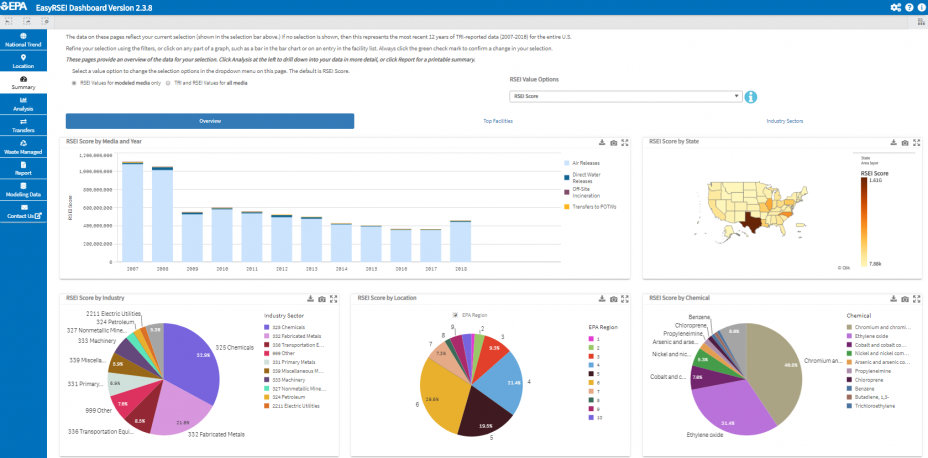Take snapshot of RSEI Score by State
The height and width of the screenshot is (458, 928).
905,143
